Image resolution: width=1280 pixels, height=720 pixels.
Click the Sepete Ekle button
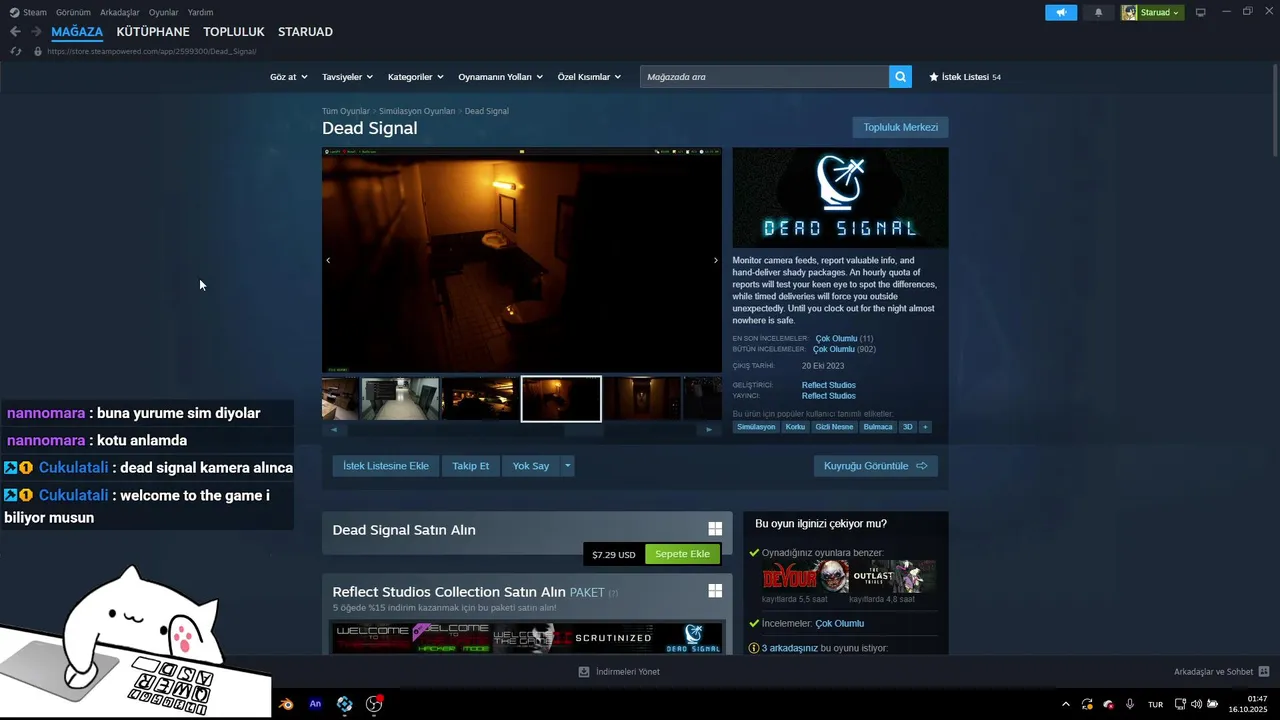682,554
